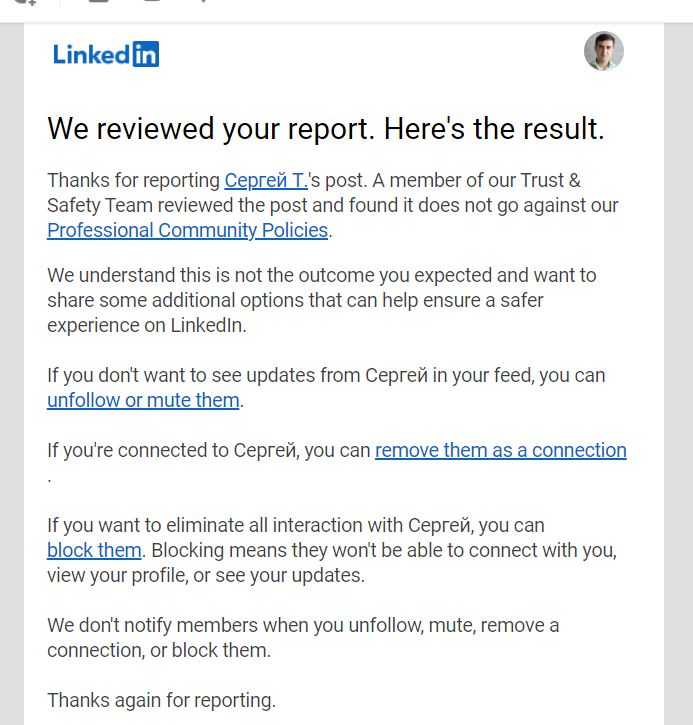Viewport: 693px width, 725px height.
Task: Click the 'Thanks again for reporting.' line
Action: point(161,700)
